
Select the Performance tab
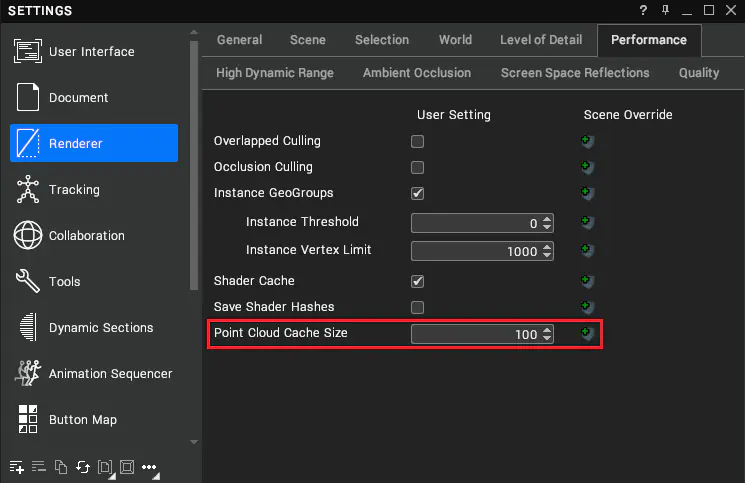[x=649, y=40]
